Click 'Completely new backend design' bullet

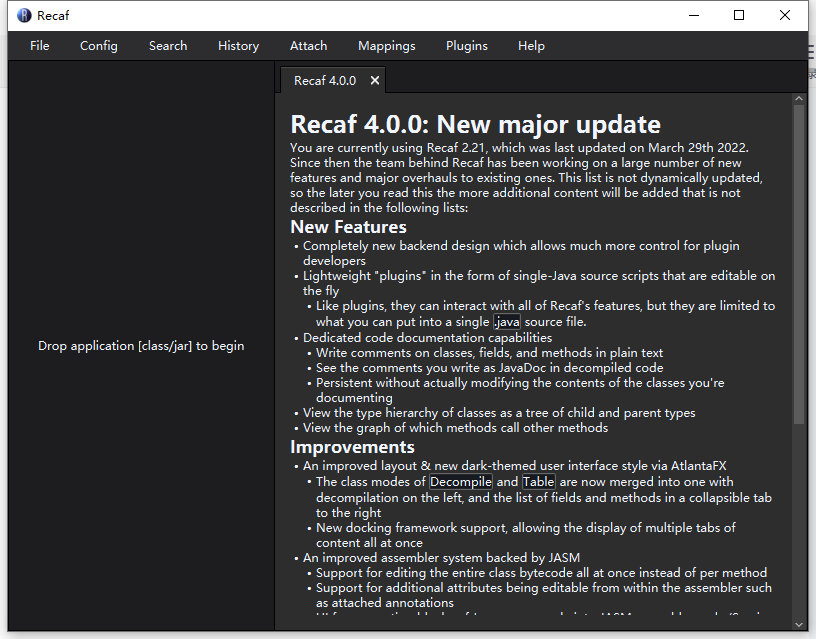(x=521, y=253)
